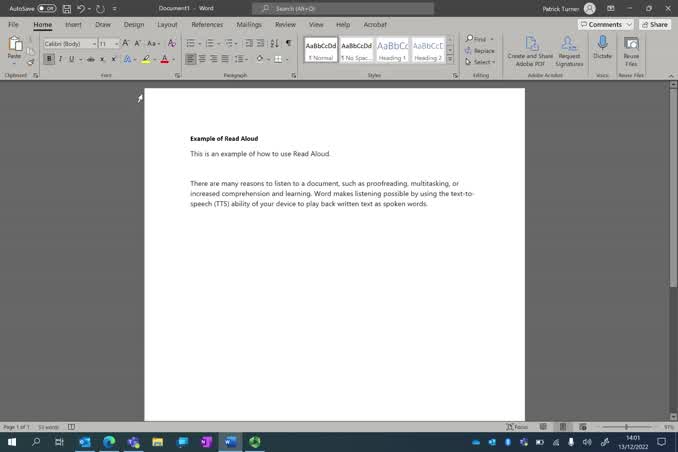Click the Share button
The height and width of the screenshot is (452, 678).
[654, 24]
